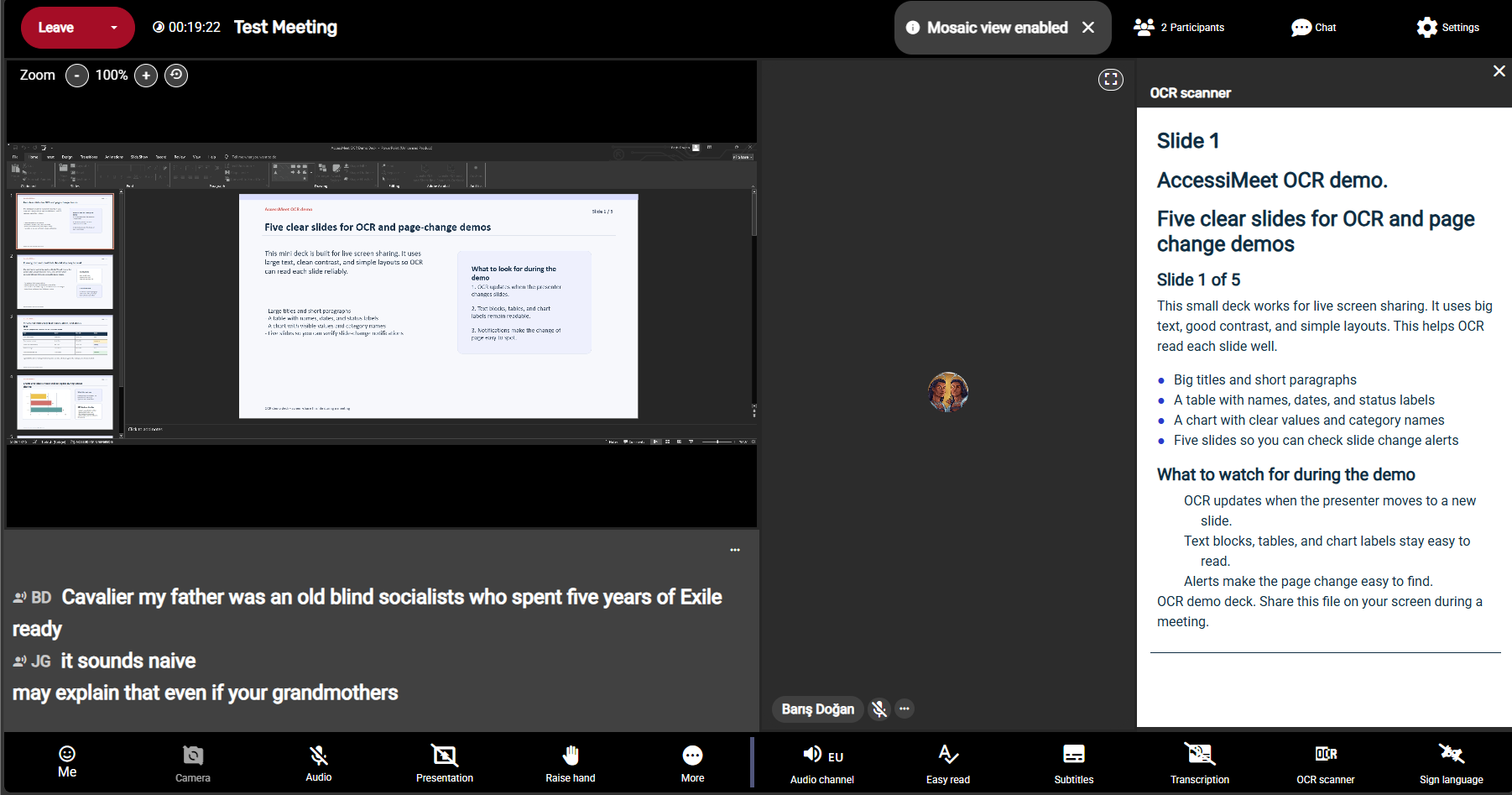This screenshot has width=1512, height=795.
Task: Enter fullscreen for participant video
Action: pos(1111,80)
